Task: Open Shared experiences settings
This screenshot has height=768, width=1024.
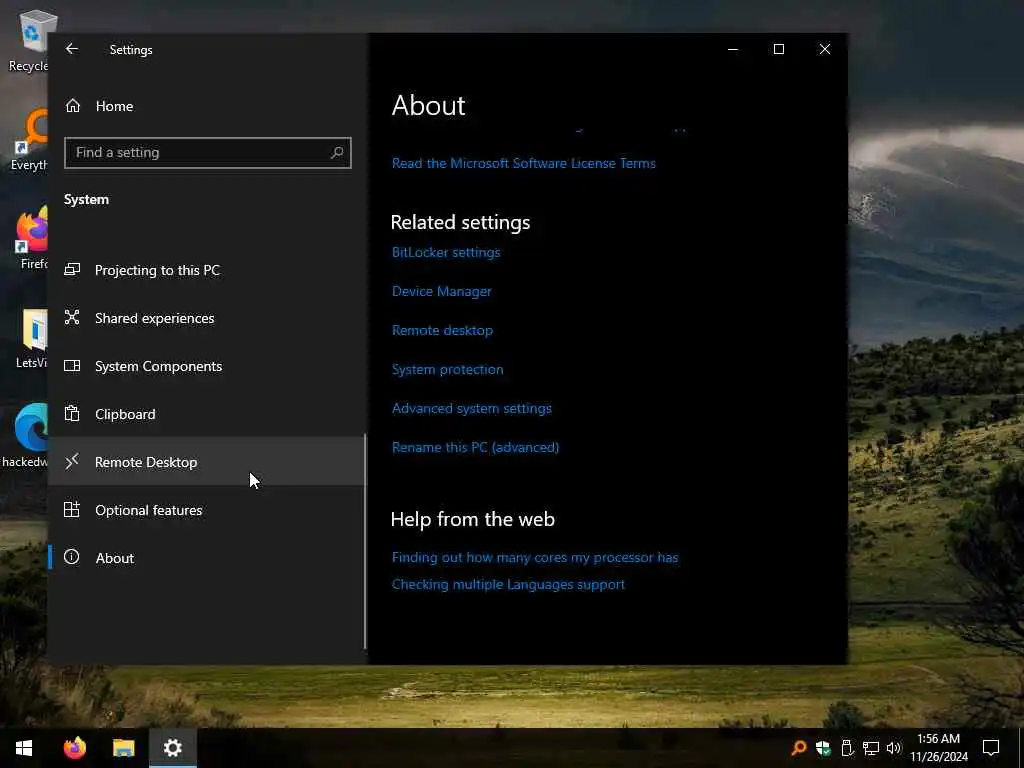Action: click(x=206, y=318)
